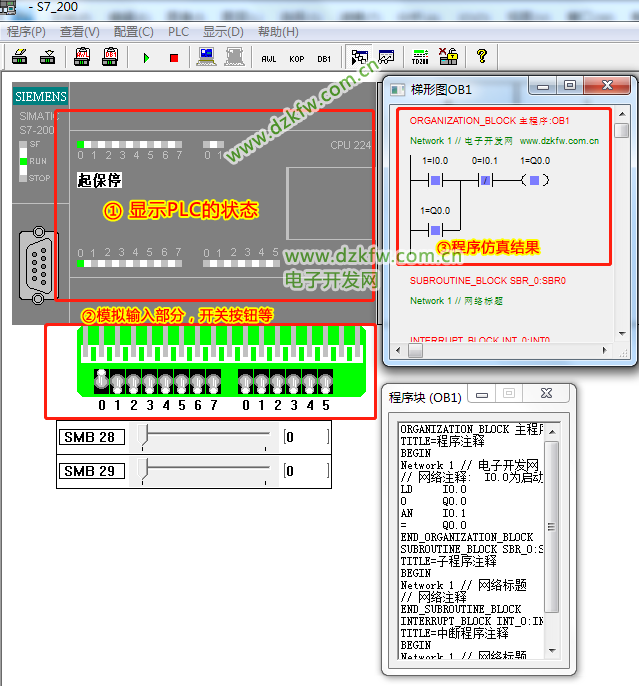Click the SMB 28 slider handle
639x686 pixels.
pos(145,436)
